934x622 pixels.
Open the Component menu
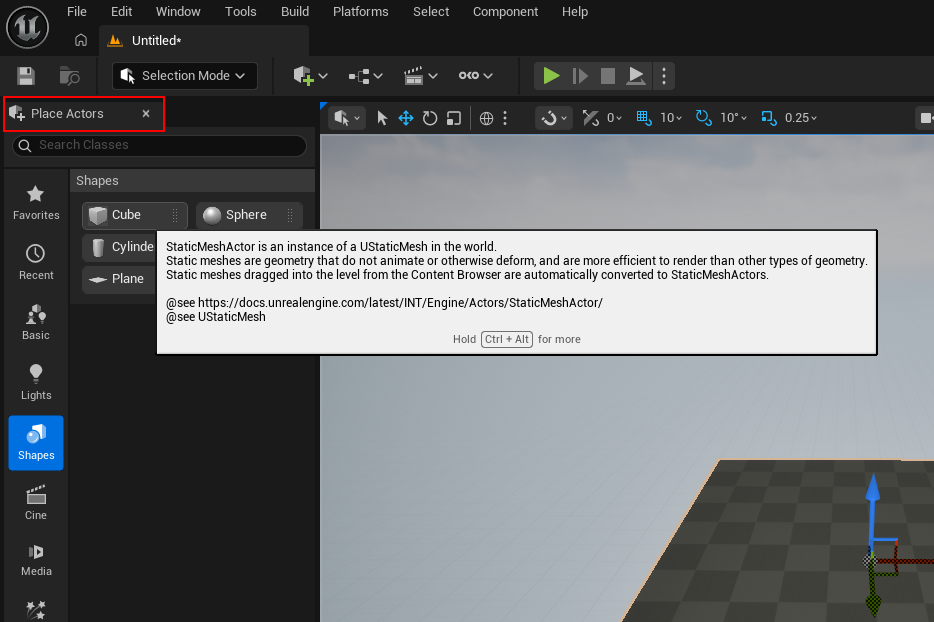coord(505,12)
